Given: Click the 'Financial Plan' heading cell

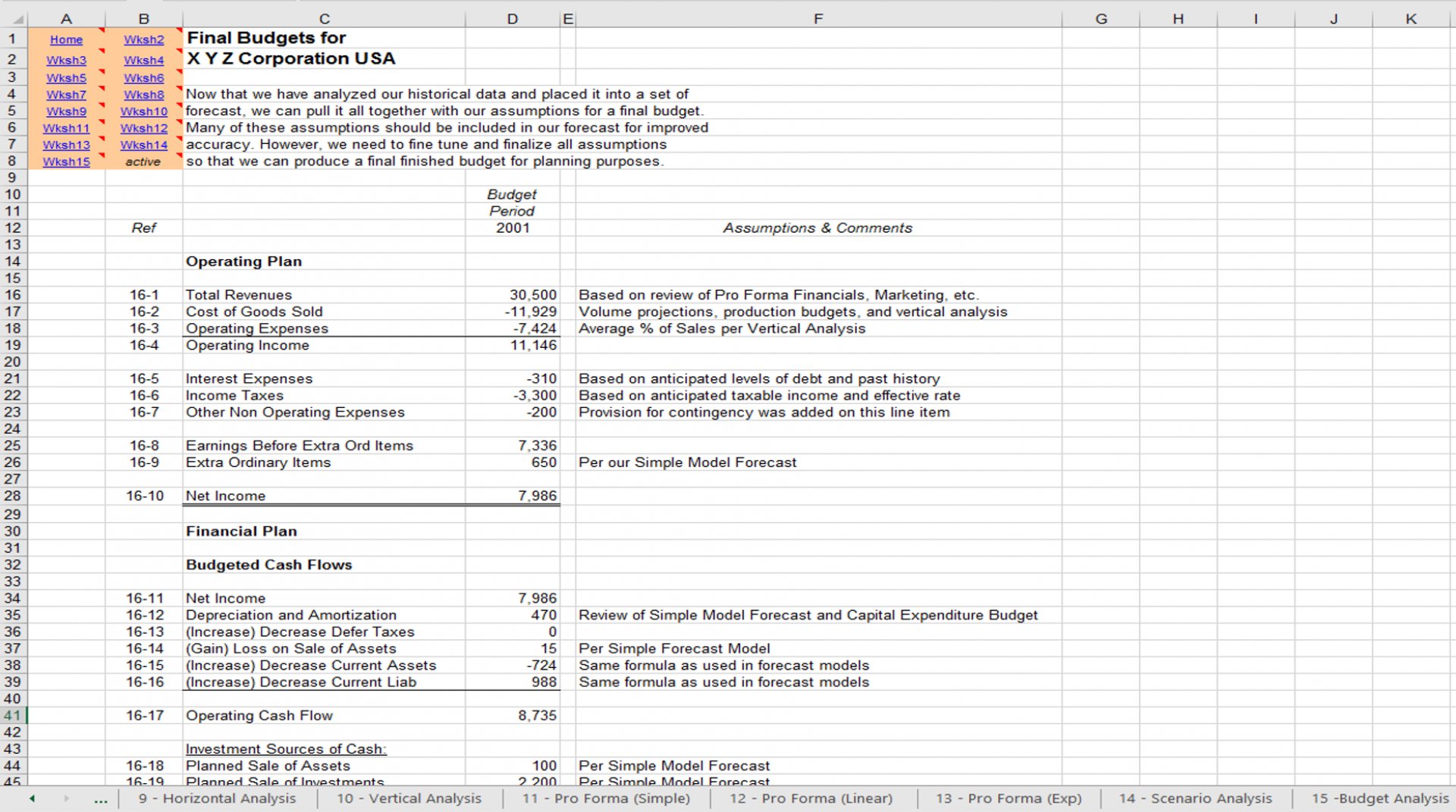Looking at the screenshot, I should pyautogui.click(x=324, y=531).
